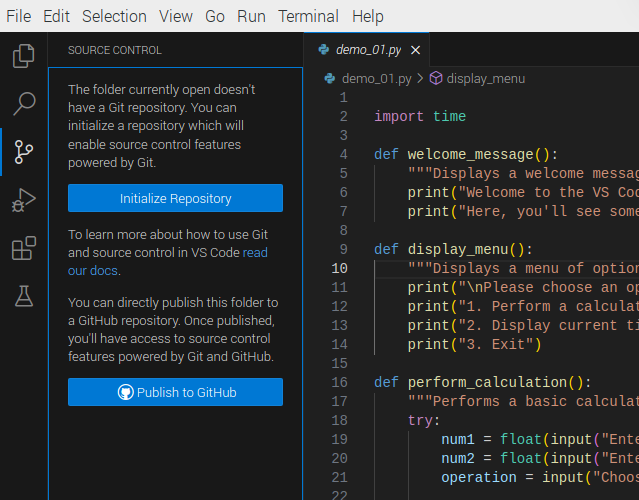This screenshot has width=639, height=500.
Task: Click demo_01.py in the breadcrumb
Action: click(x=377, y=78)
